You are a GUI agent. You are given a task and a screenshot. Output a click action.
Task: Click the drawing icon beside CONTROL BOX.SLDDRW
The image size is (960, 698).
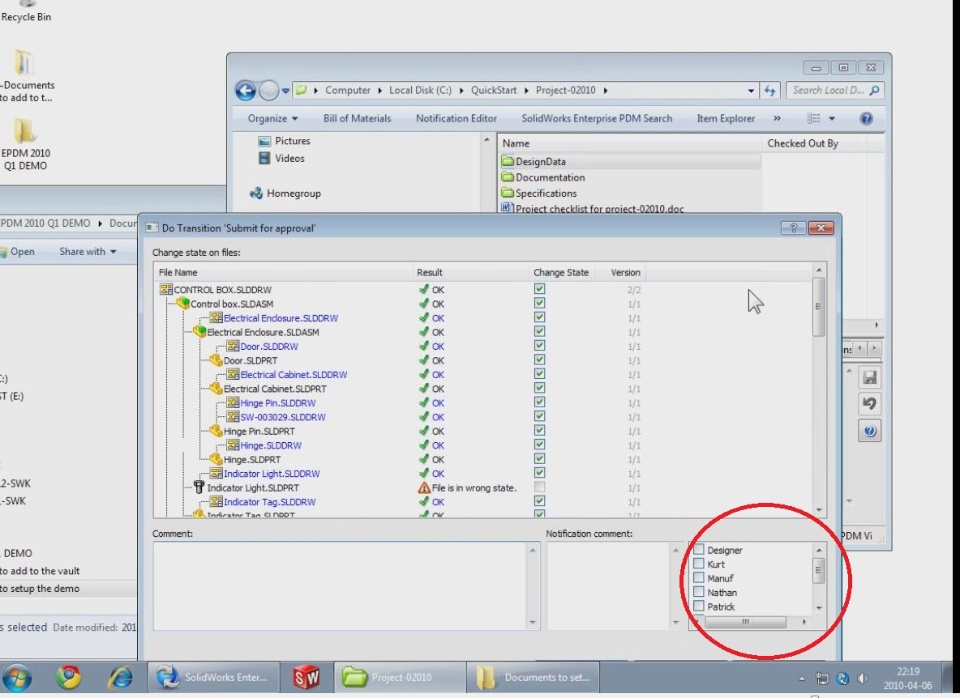pos(166,289)
